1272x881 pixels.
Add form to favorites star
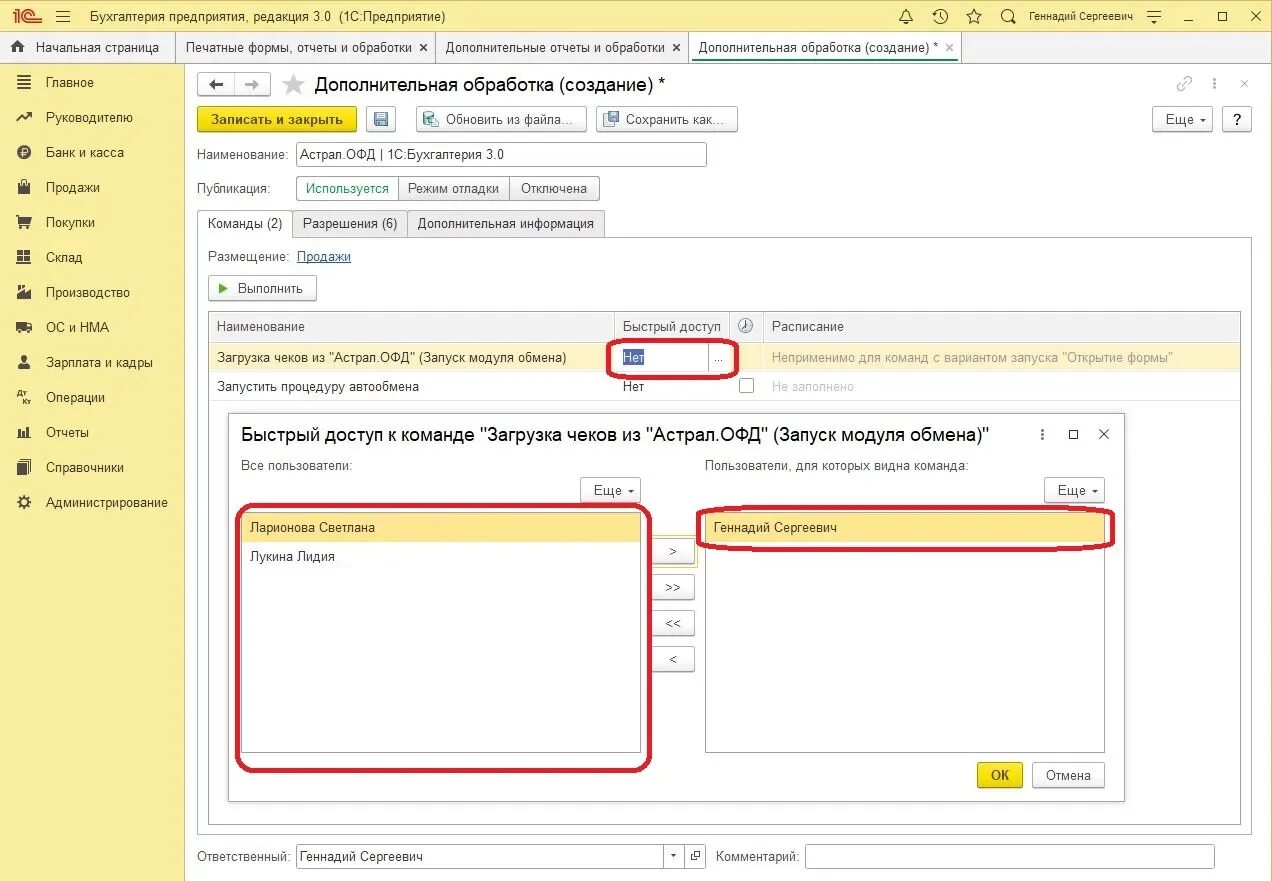coord(292,85)
